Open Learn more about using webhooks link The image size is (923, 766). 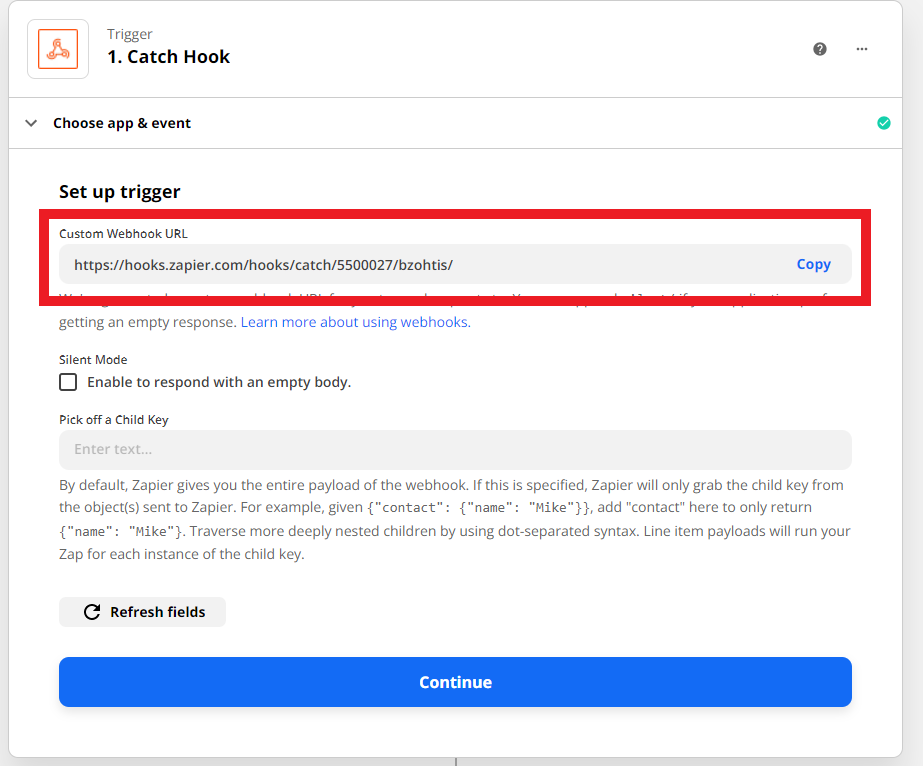(x=356, y=322)
